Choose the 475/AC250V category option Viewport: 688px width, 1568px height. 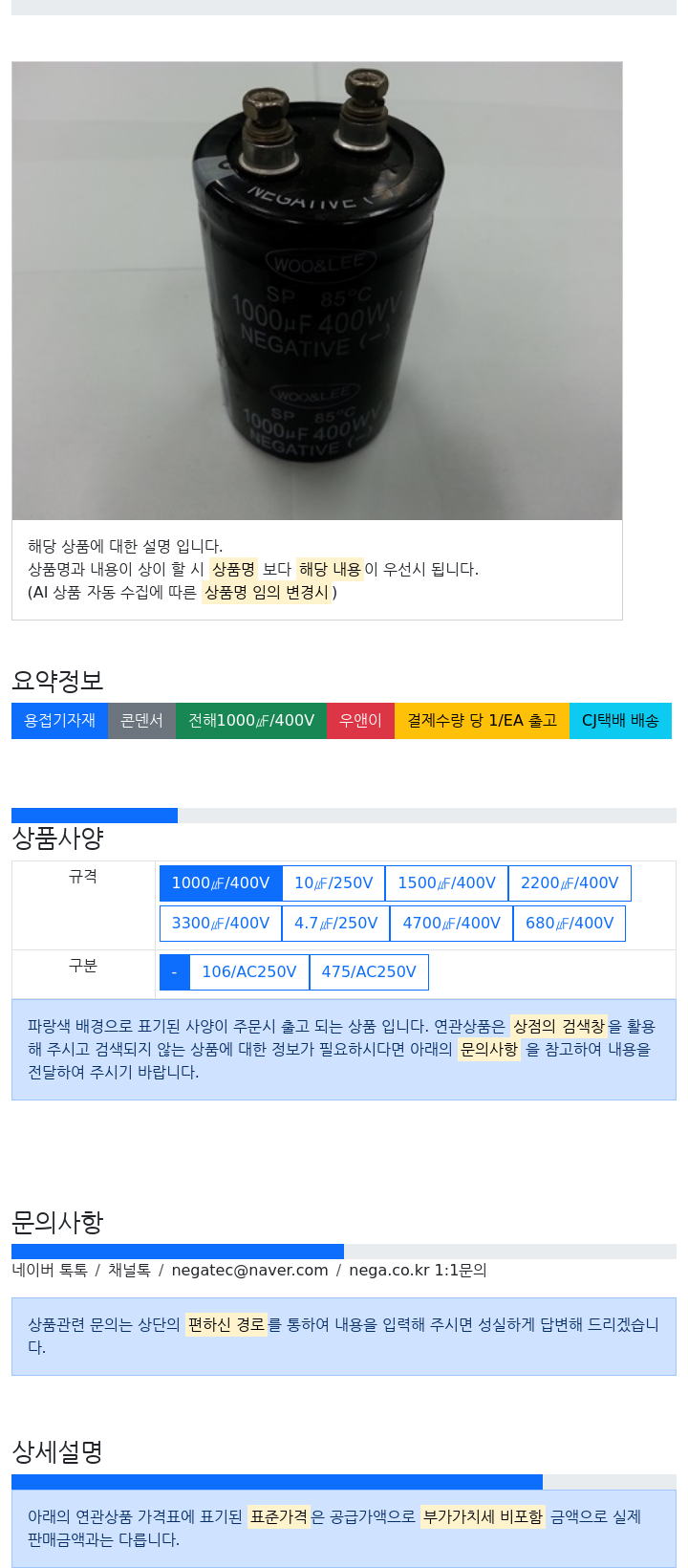point(369,972)
